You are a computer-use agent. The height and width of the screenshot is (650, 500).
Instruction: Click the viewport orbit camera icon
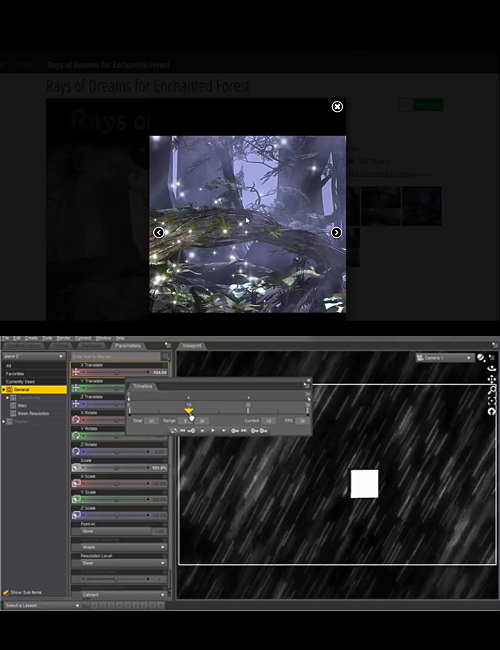pyautogui.click(x=492, y=369)
